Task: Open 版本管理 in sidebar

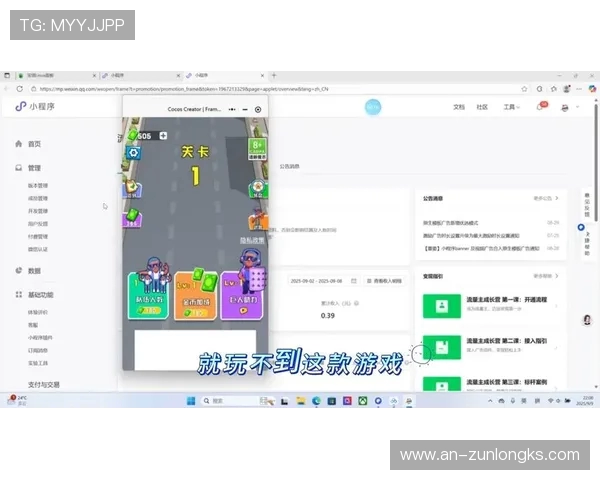Action: 38,186
